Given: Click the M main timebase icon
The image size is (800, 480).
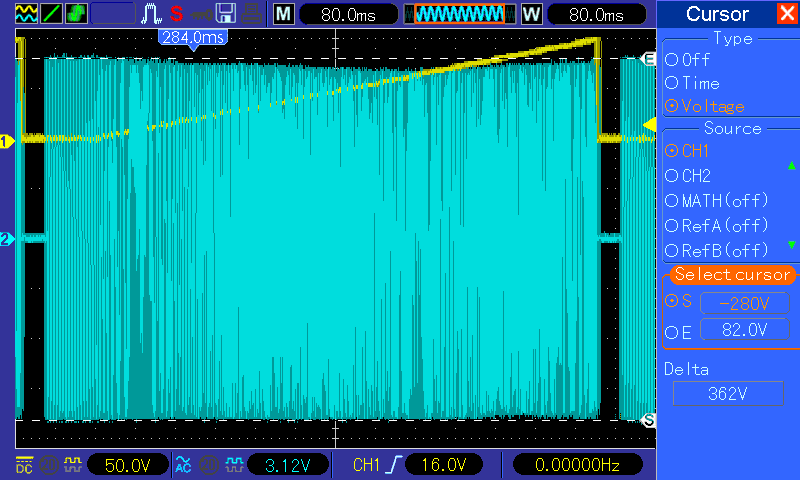Looking at the screenshot, I should (284, 14).
